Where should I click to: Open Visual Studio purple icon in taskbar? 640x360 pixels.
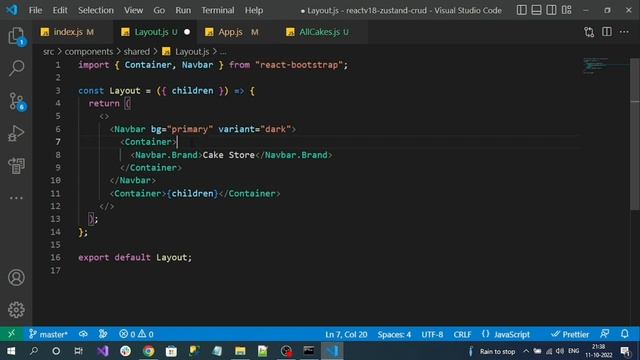point(103,351)
